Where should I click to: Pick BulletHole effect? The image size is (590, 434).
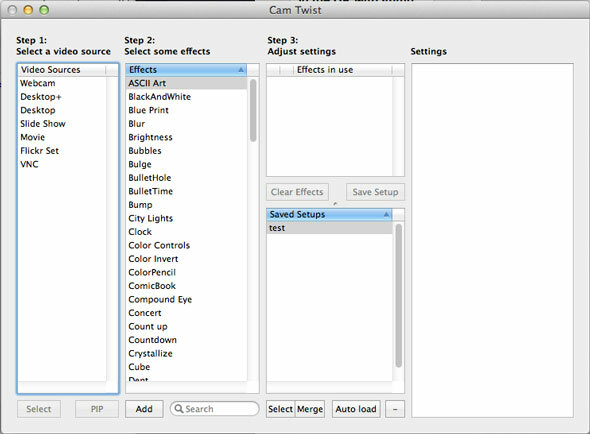pyautogui.click(x=186, y=178)
